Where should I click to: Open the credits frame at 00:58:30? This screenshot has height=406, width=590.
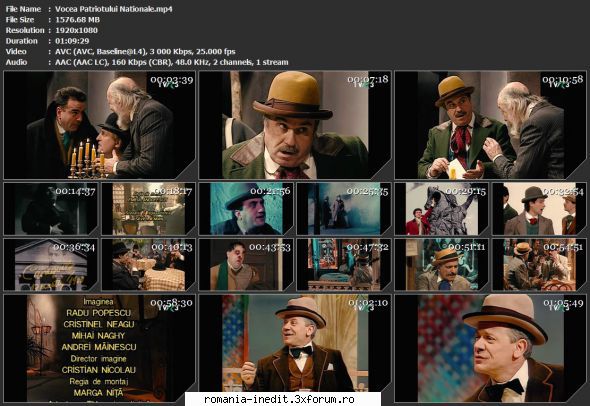[x=100, y=348]
